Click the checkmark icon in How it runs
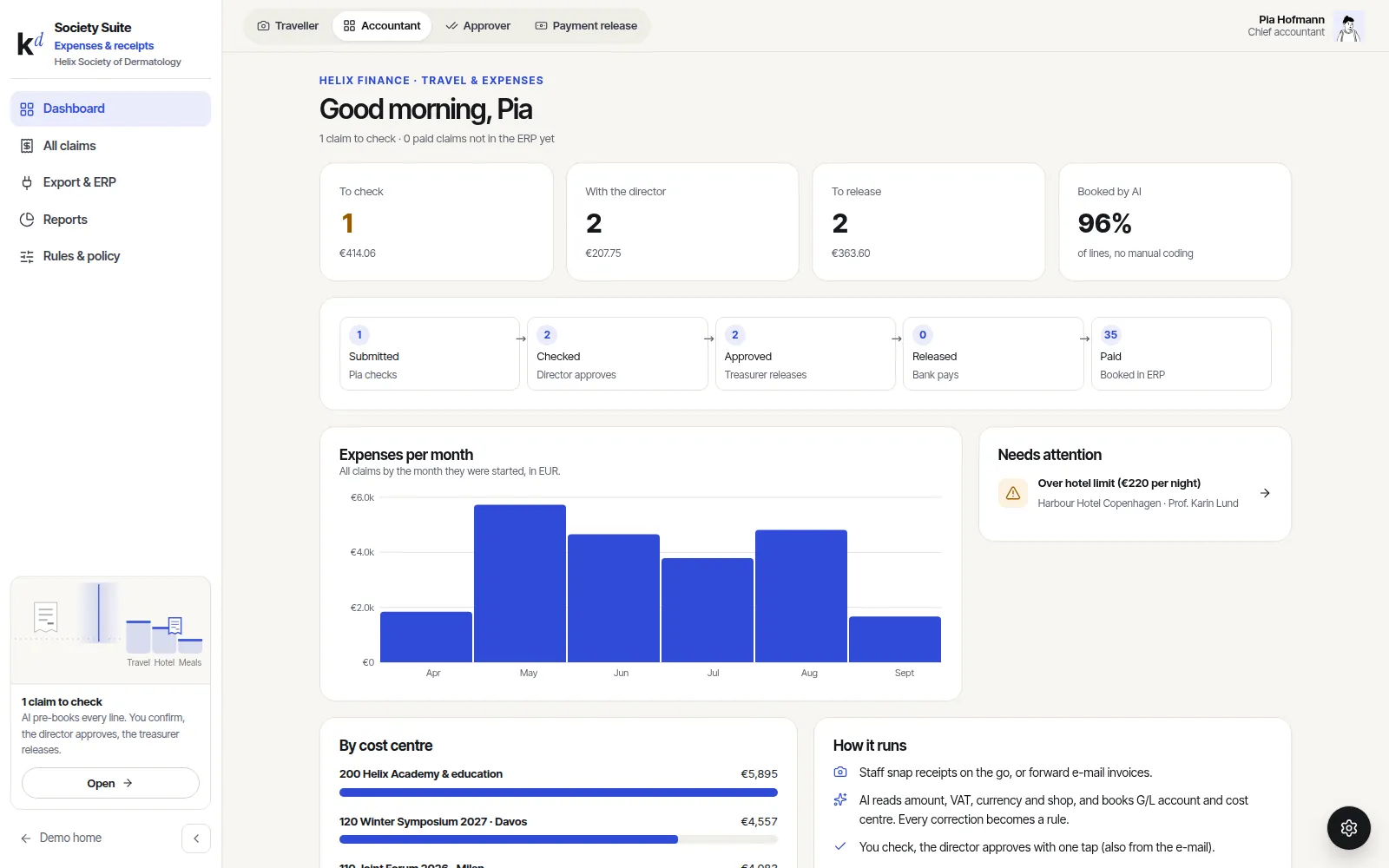The width and height of the screenshot is (1389, 868). 839,846
